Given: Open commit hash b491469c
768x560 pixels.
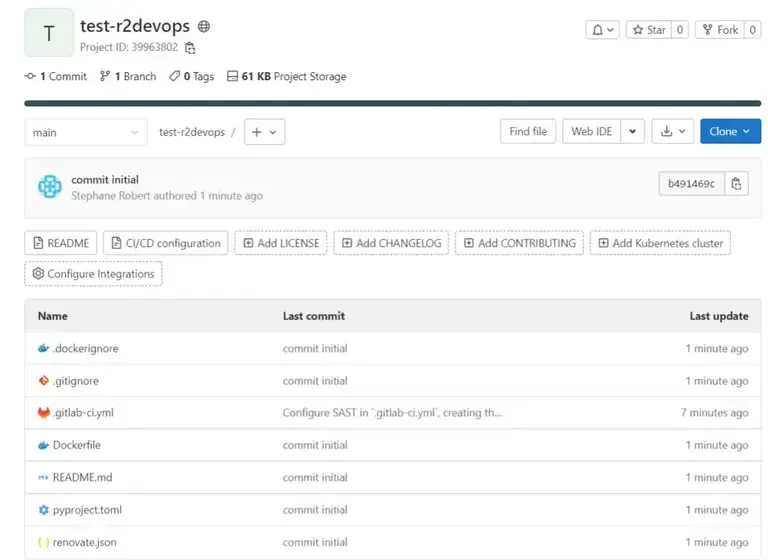Looking at the screenshot, I should [692, 184].
